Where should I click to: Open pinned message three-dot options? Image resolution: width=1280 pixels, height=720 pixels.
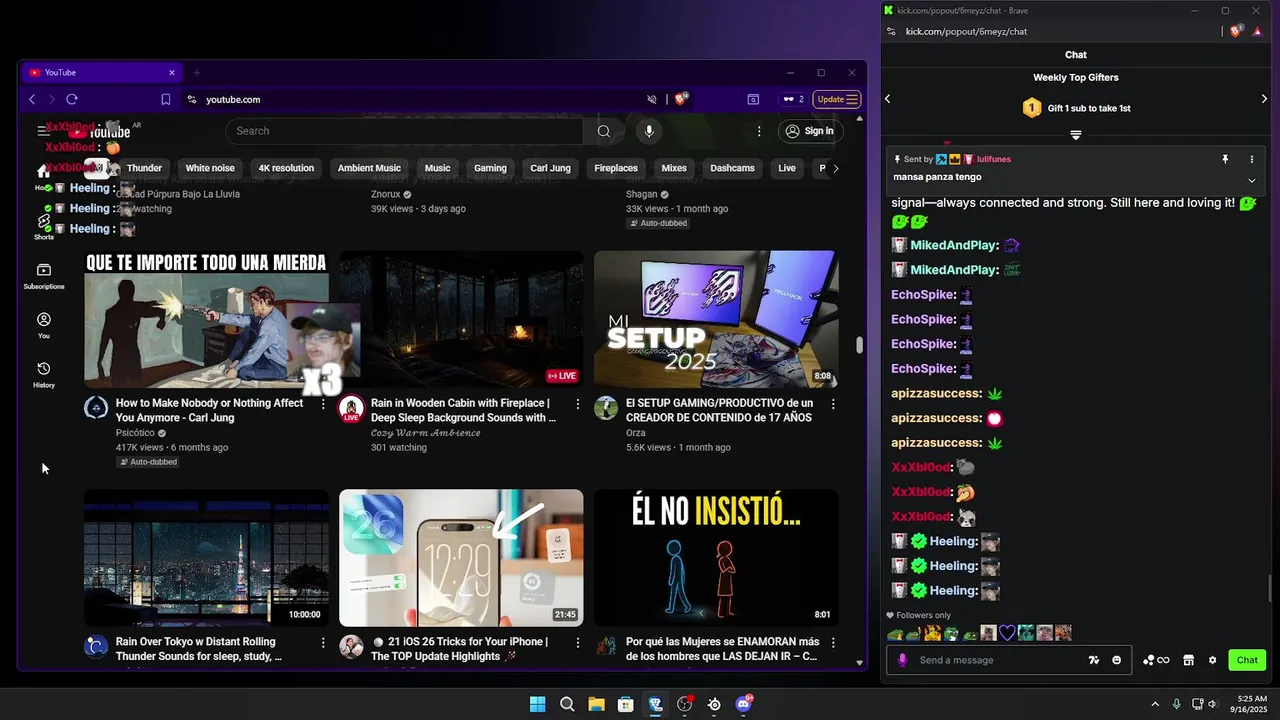pyautogui.click(x=1252, y=159)
